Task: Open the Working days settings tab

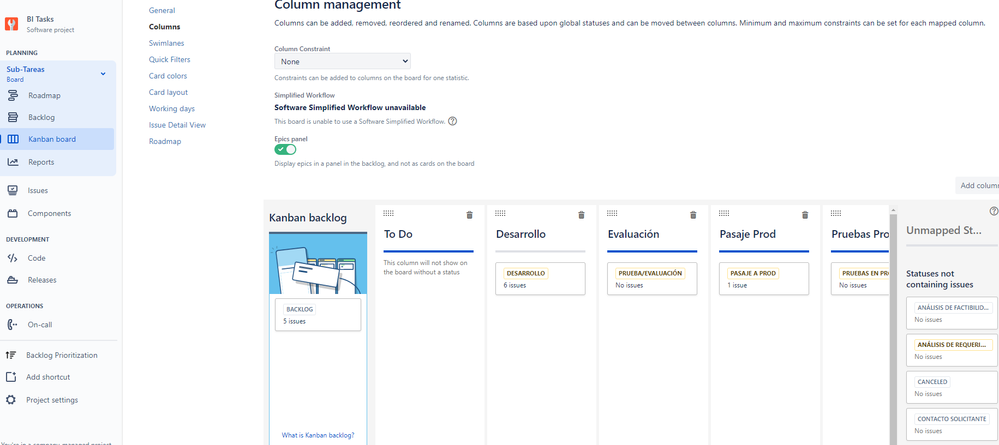Action: point(172,108)
